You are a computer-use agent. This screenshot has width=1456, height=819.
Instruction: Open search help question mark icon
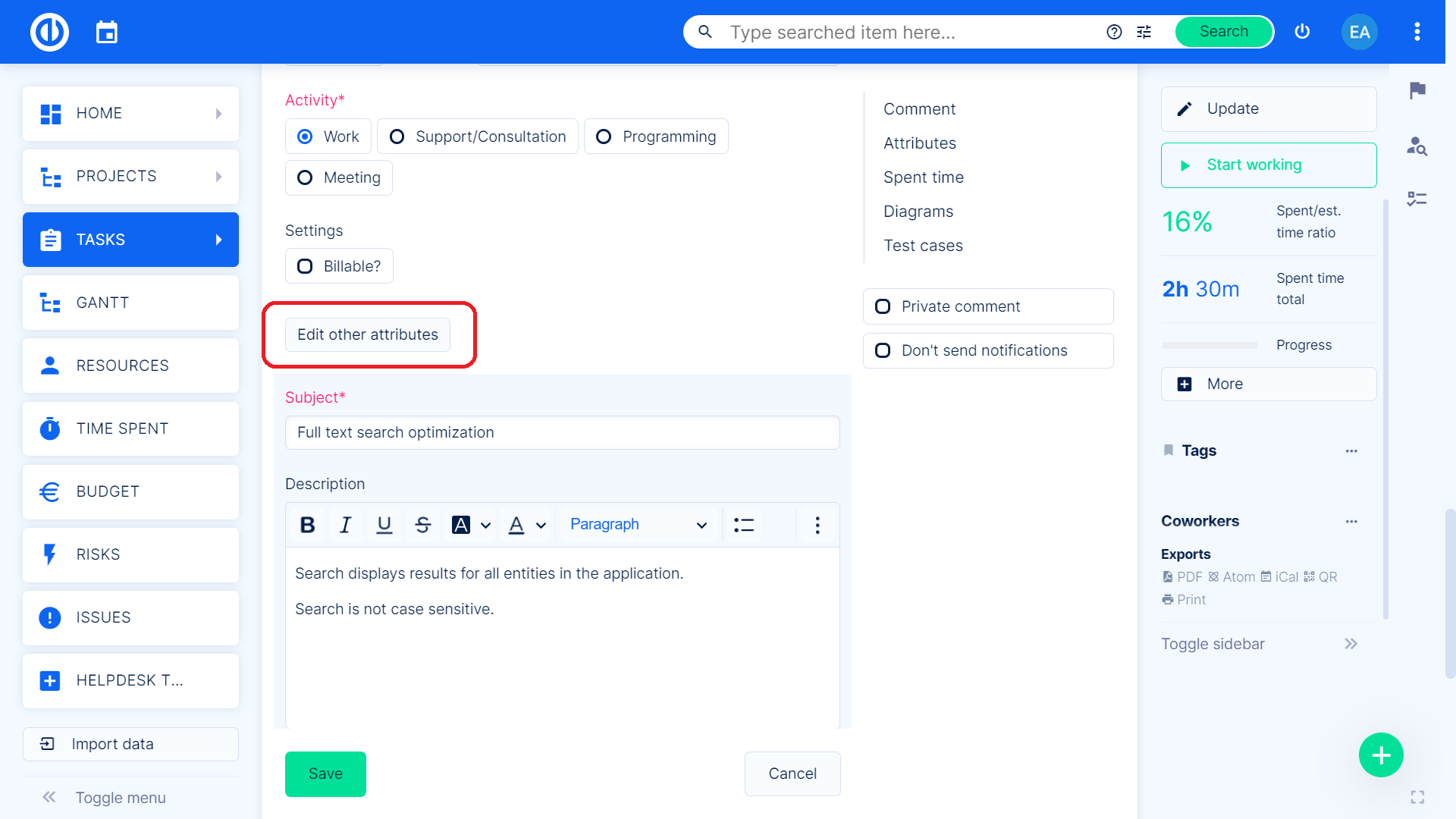[x=1114, y=32]
